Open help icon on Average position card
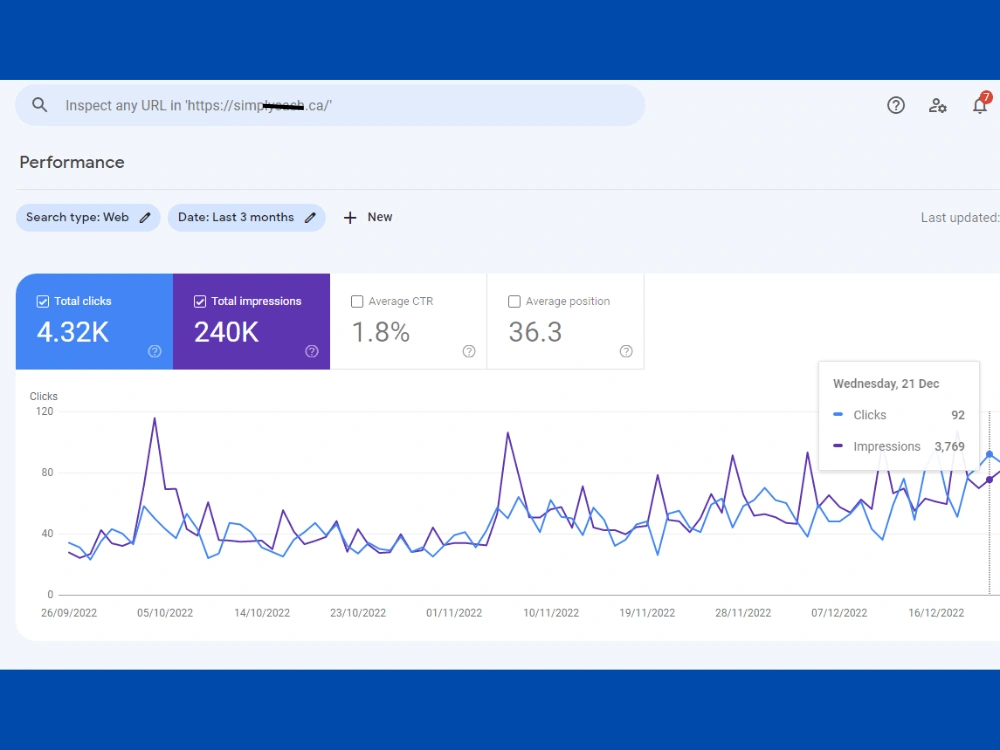 tap(626, 351)
